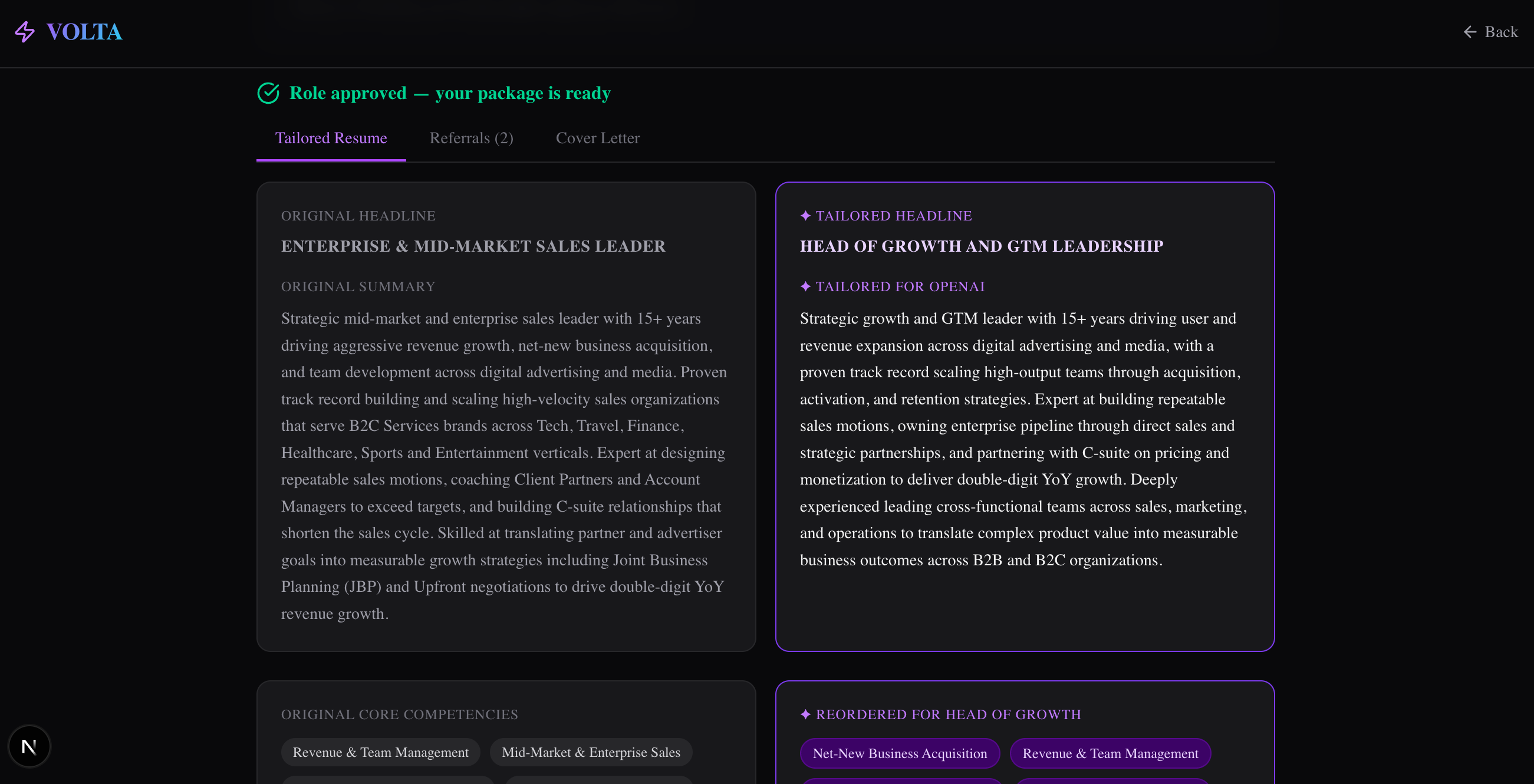Click the VOLTA brand name
Screen dimensions: 1534x784
point(84,32)
